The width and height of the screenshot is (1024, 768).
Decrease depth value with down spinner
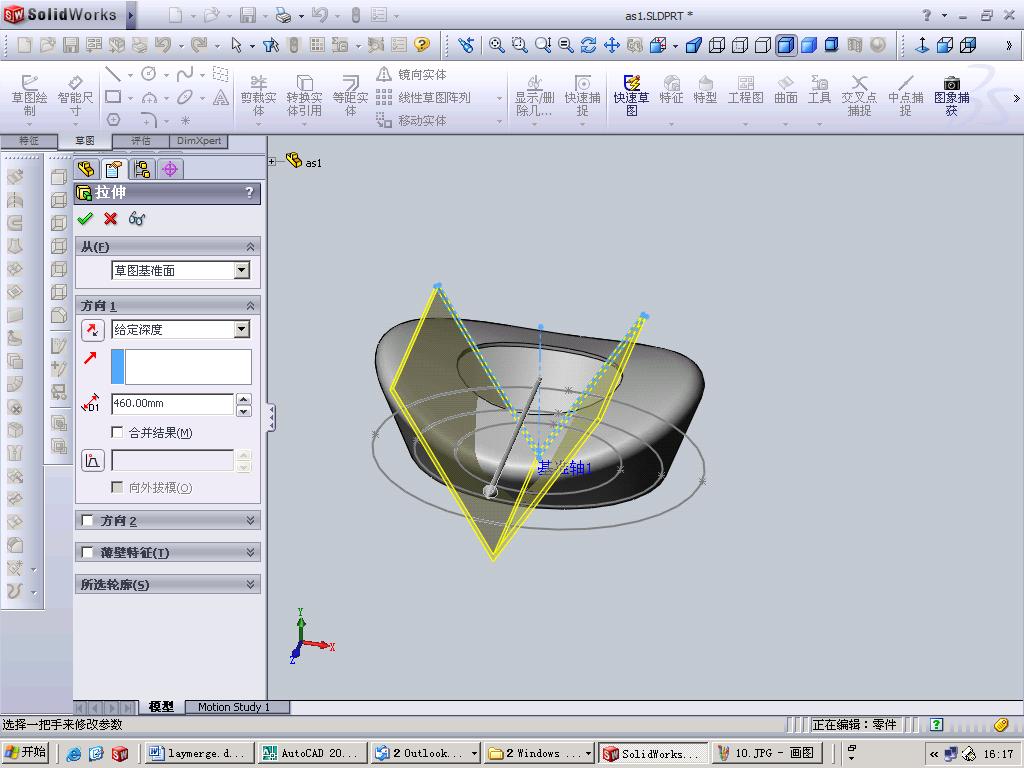tap(244, 410)
